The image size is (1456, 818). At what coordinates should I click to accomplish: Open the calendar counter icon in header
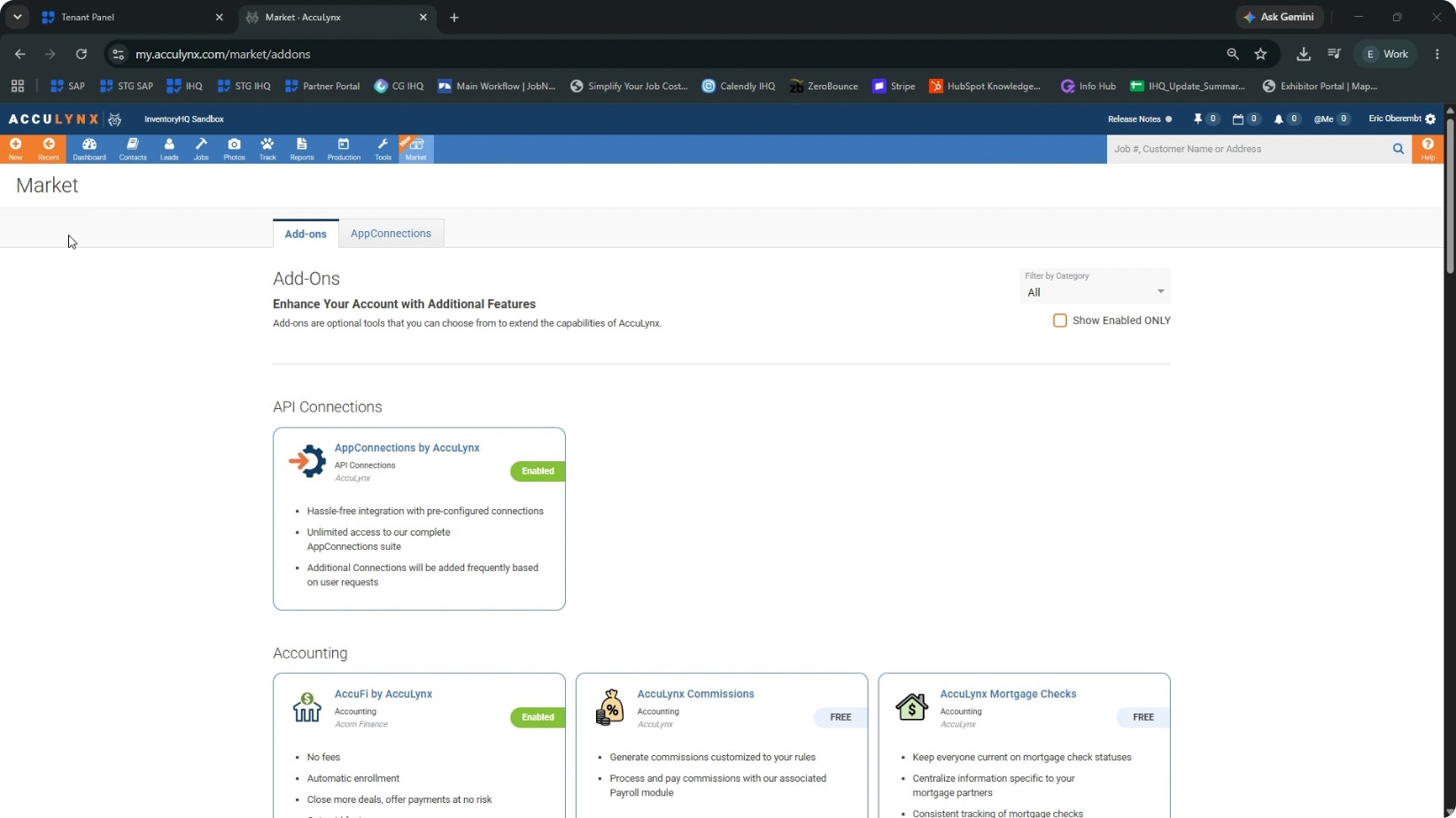pyautogui.click(x=1238, y=119)
